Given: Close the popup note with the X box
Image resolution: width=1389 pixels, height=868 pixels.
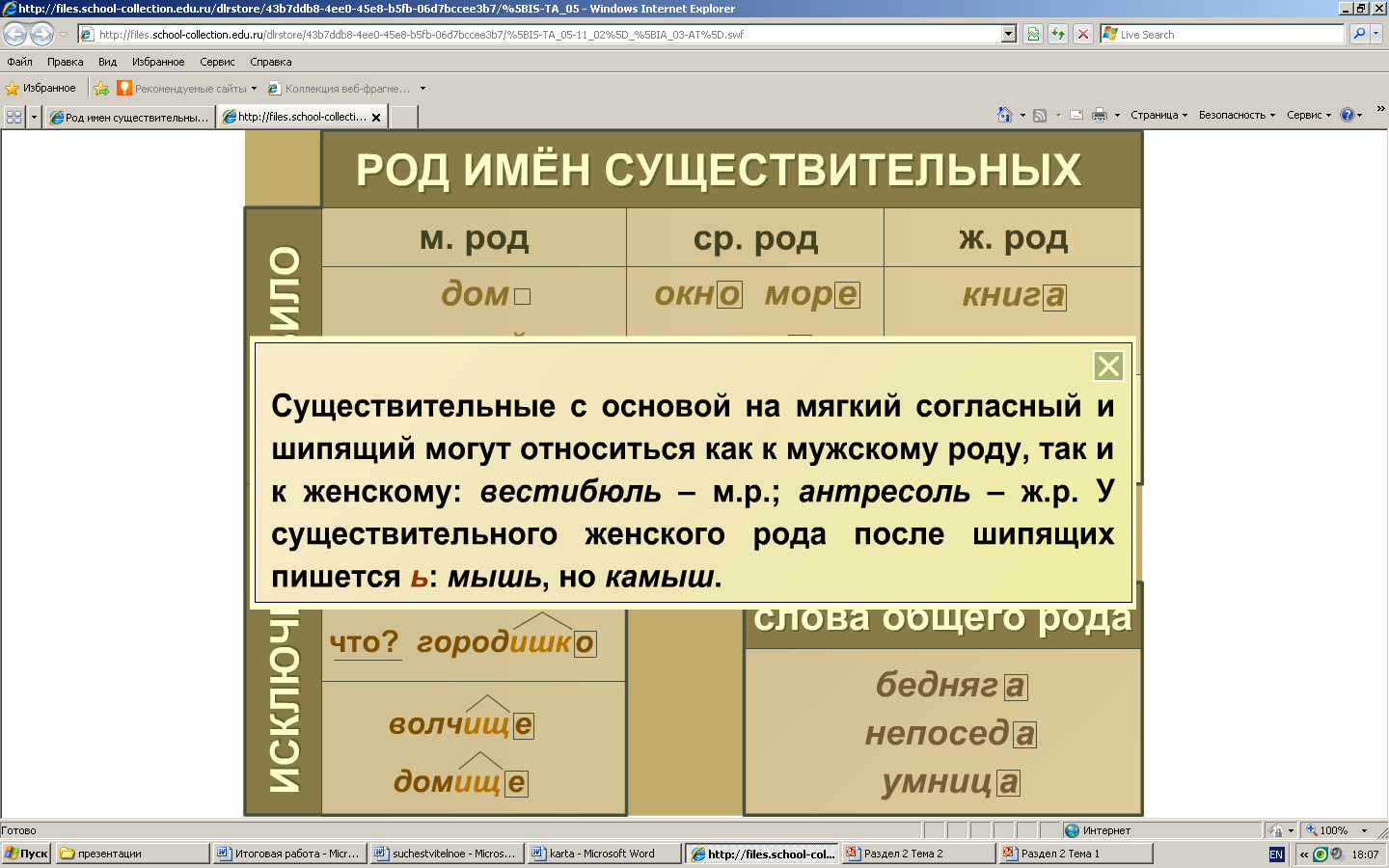Looking at the screenshot, I should 1108,366.
